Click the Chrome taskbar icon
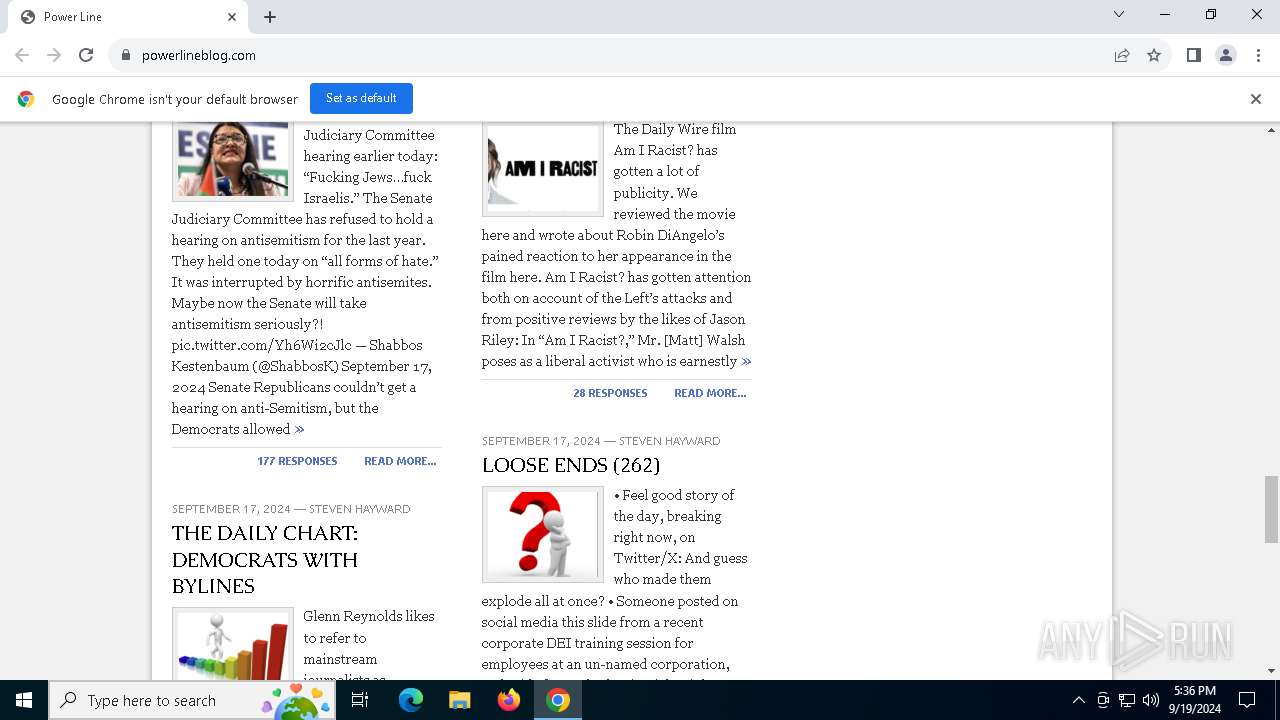The width and height of the screenshot is (1280, 720). pos(558,700)
